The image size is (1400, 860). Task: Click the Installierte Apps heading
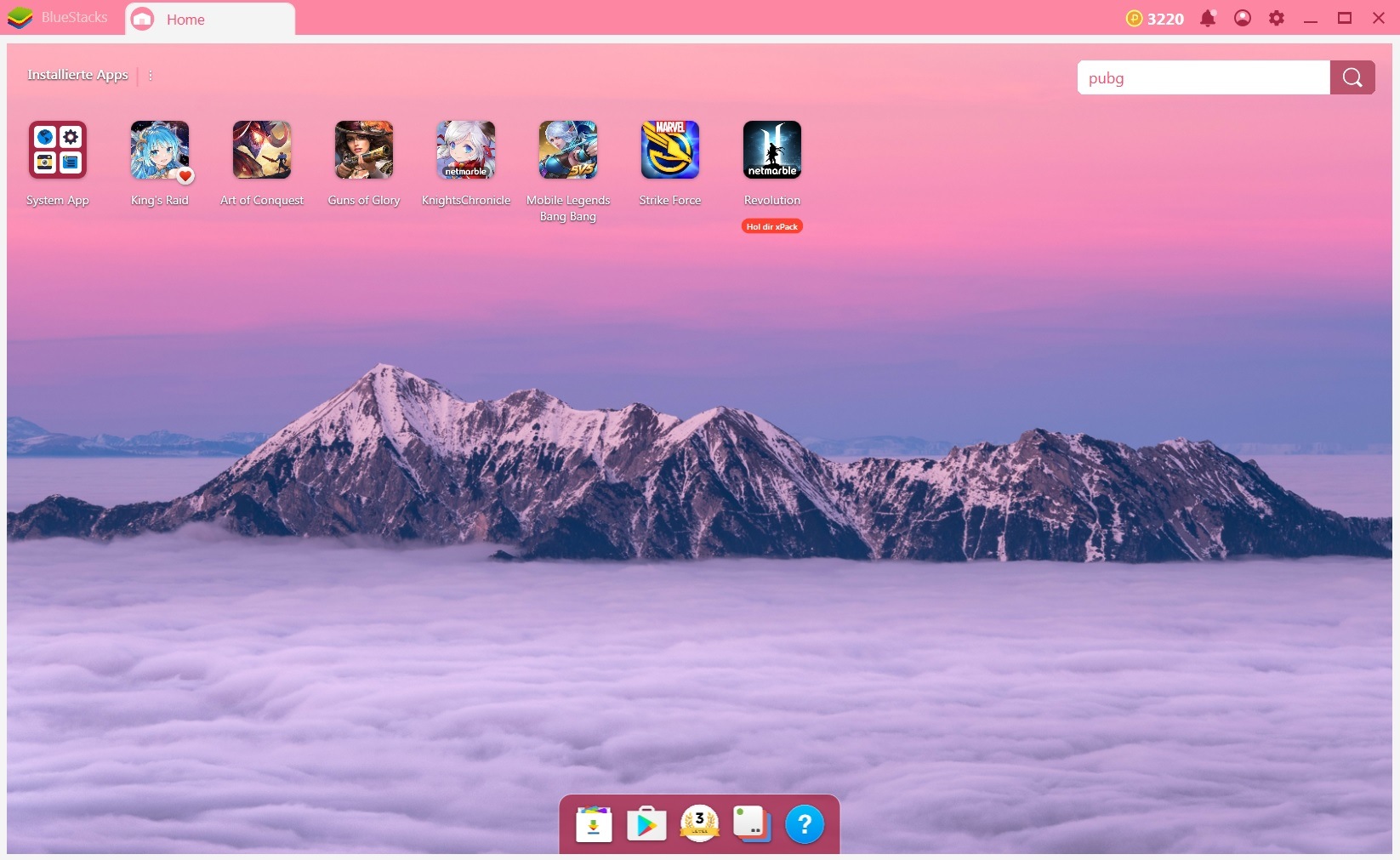[x=77, y=75]
